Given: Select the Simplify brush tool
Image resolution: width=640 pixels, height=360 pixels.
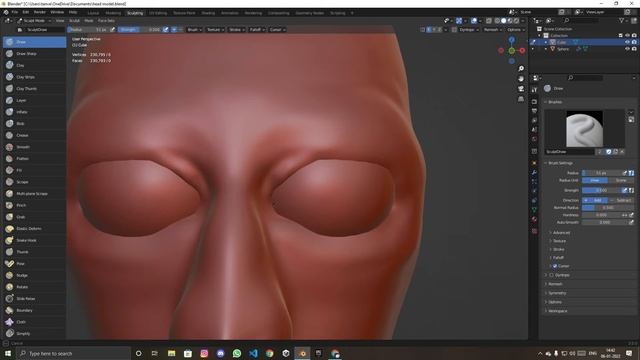Looking at the screenshot, I should point(34,333).
